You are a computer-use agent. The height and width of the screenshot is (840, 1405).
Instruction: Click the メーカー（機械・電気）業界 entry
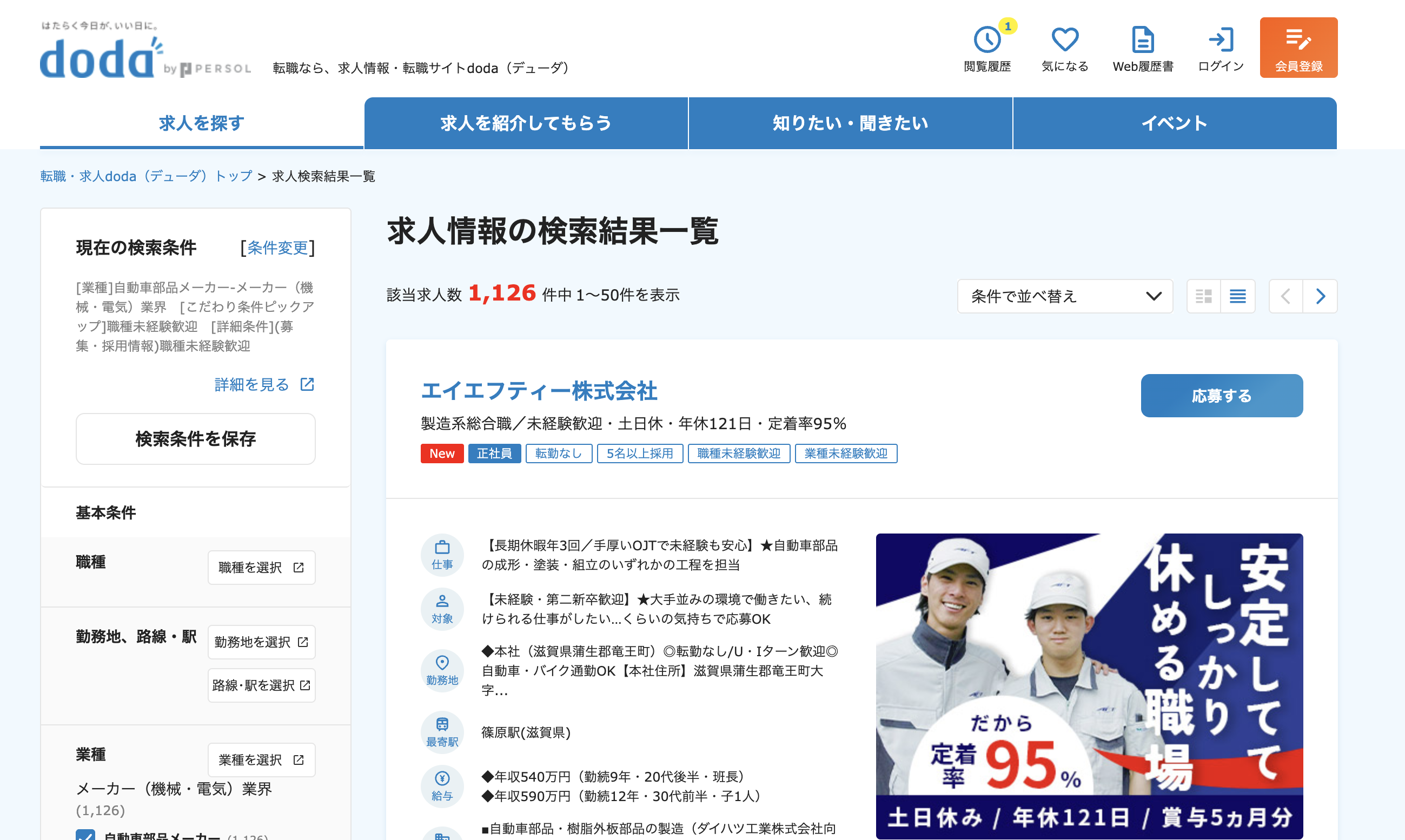tap(174, 789)
